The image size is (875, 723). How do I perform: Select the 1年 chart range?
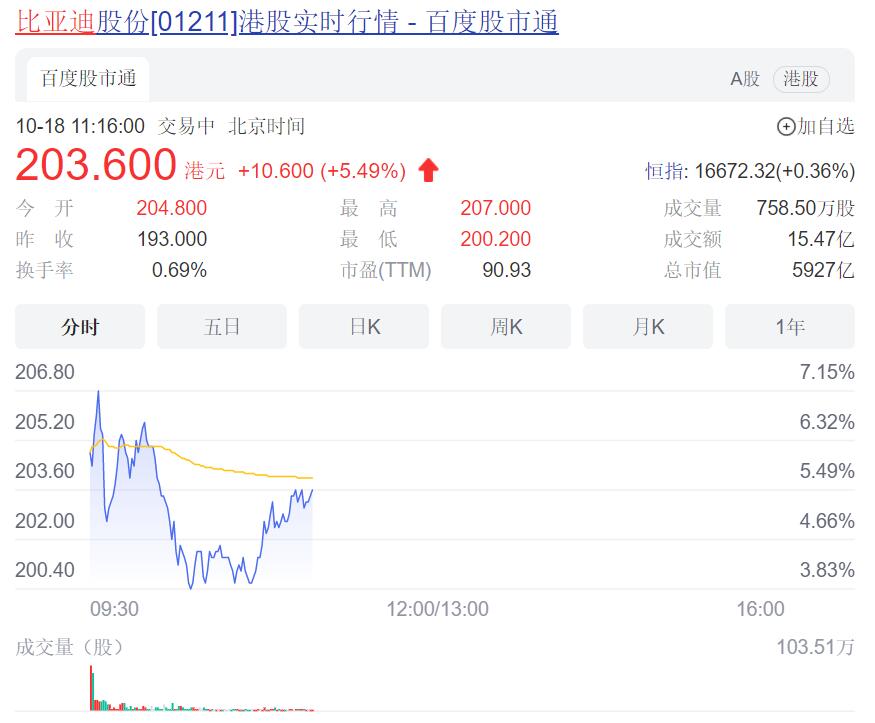[x=789, y=327]
